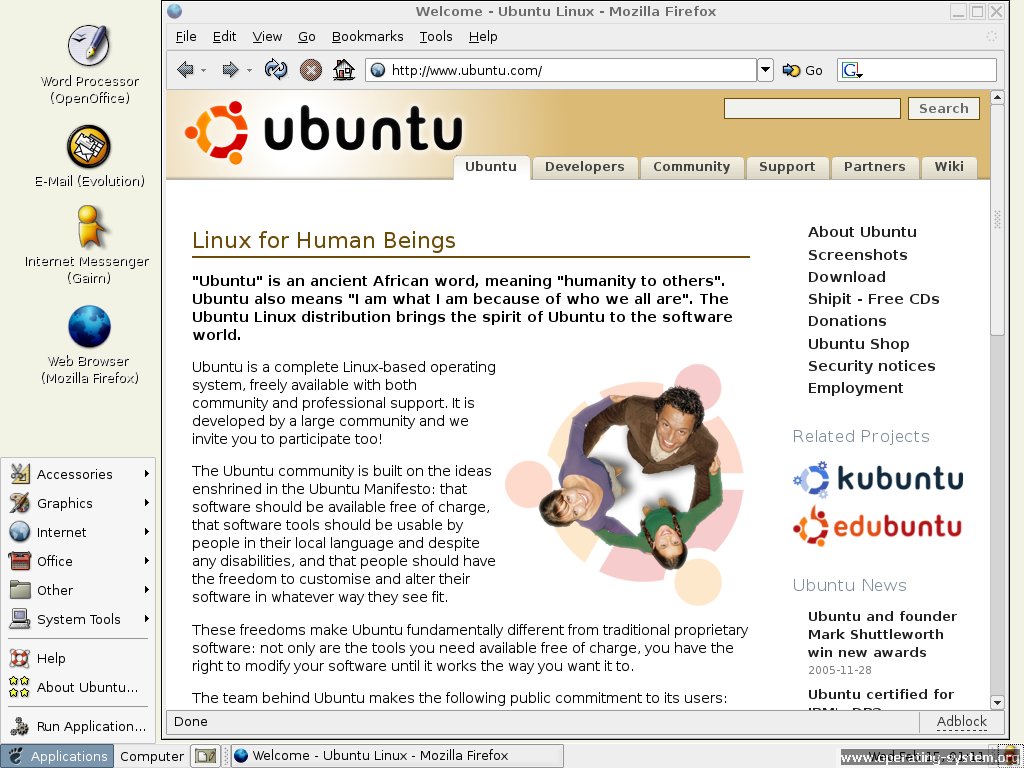
Task: Open the Employment link
Action: tap(855, 388)
